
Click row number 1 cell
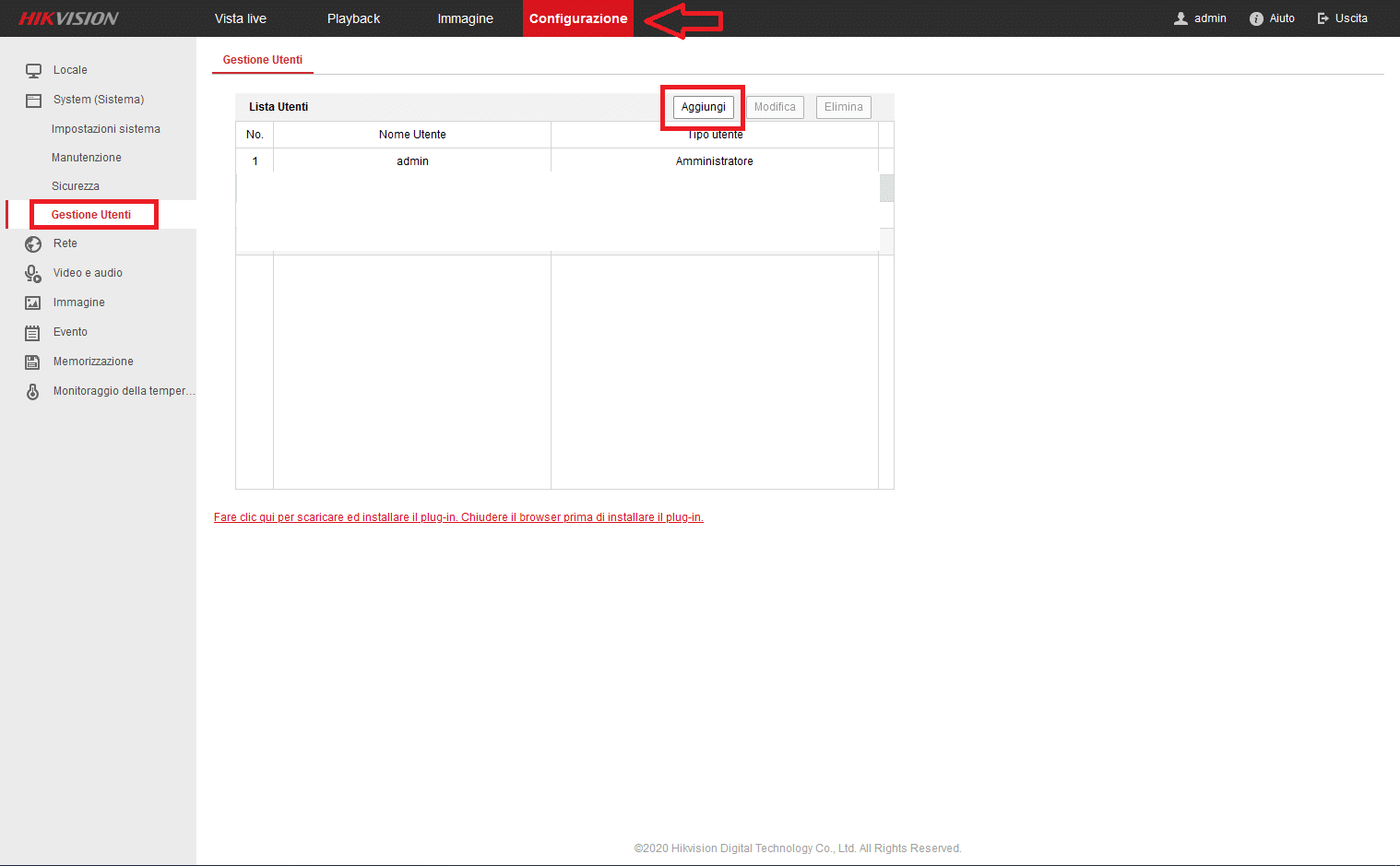coord(255,161)
